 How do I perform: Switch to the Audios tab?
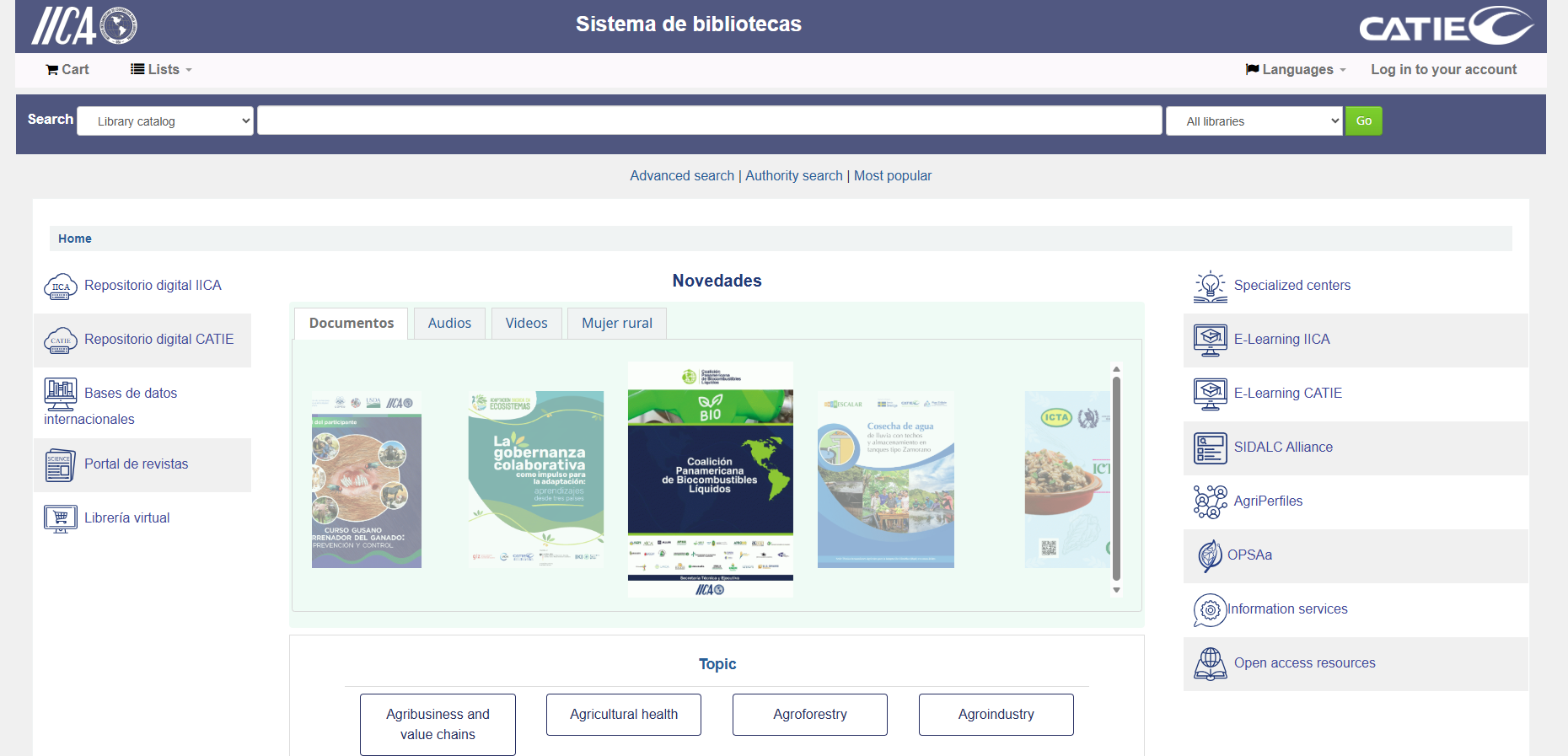(x=449, y=323)
